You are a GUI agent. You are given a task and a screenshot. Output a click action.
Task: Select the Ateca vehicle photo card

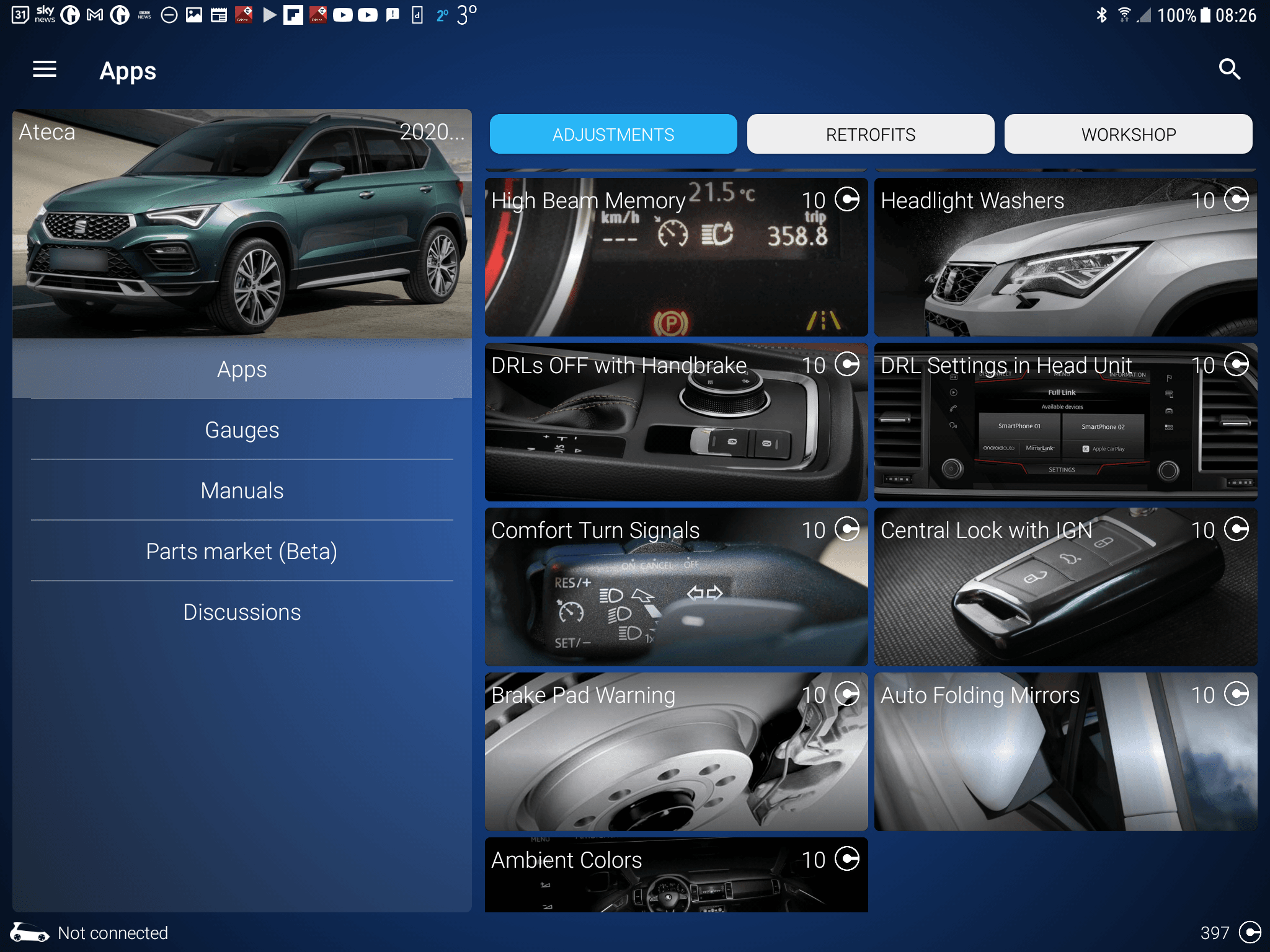[242, 223]
